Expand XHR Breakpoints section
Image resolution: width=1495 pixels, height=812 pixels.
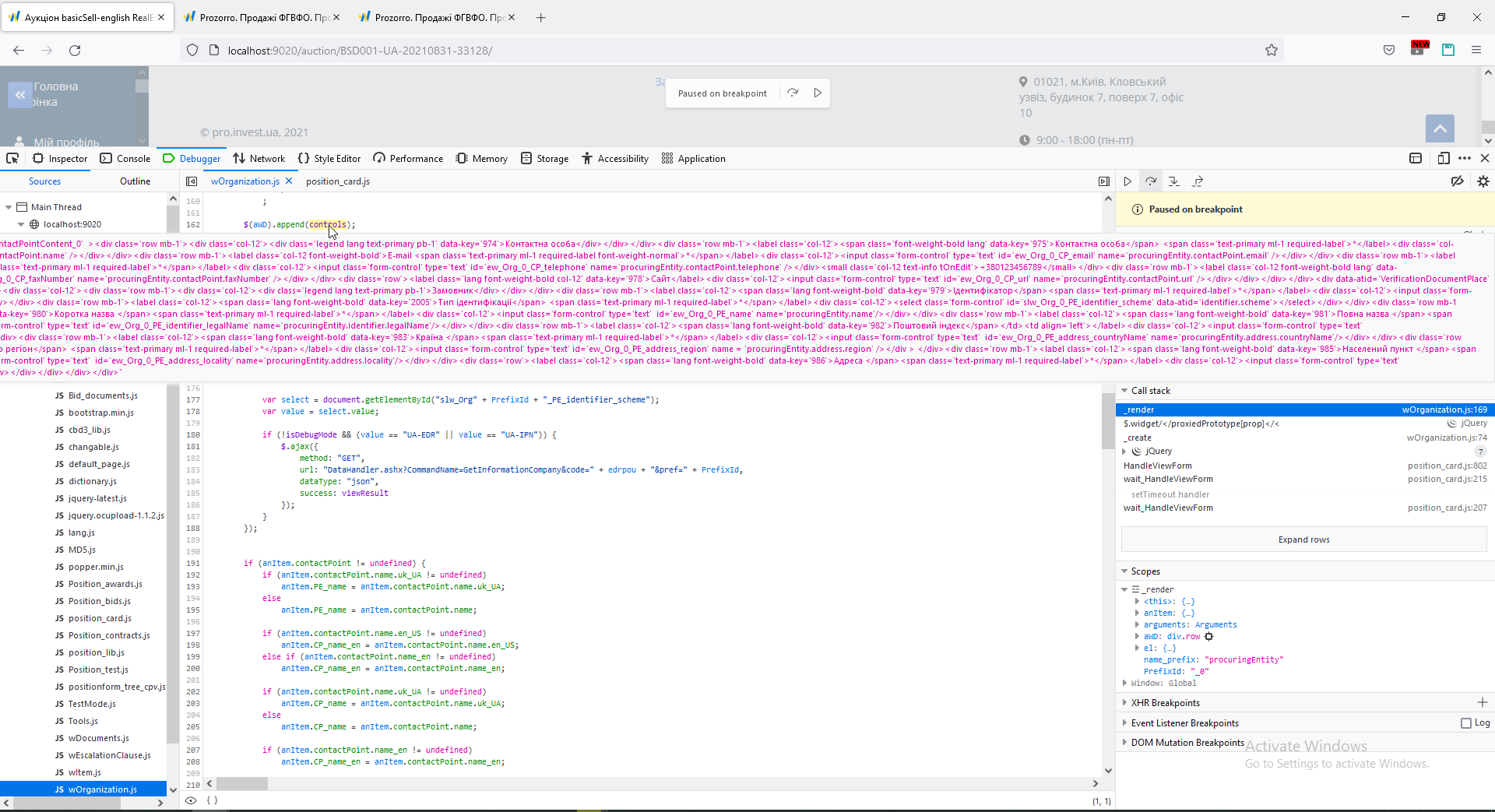click(x=1124, y=703)
